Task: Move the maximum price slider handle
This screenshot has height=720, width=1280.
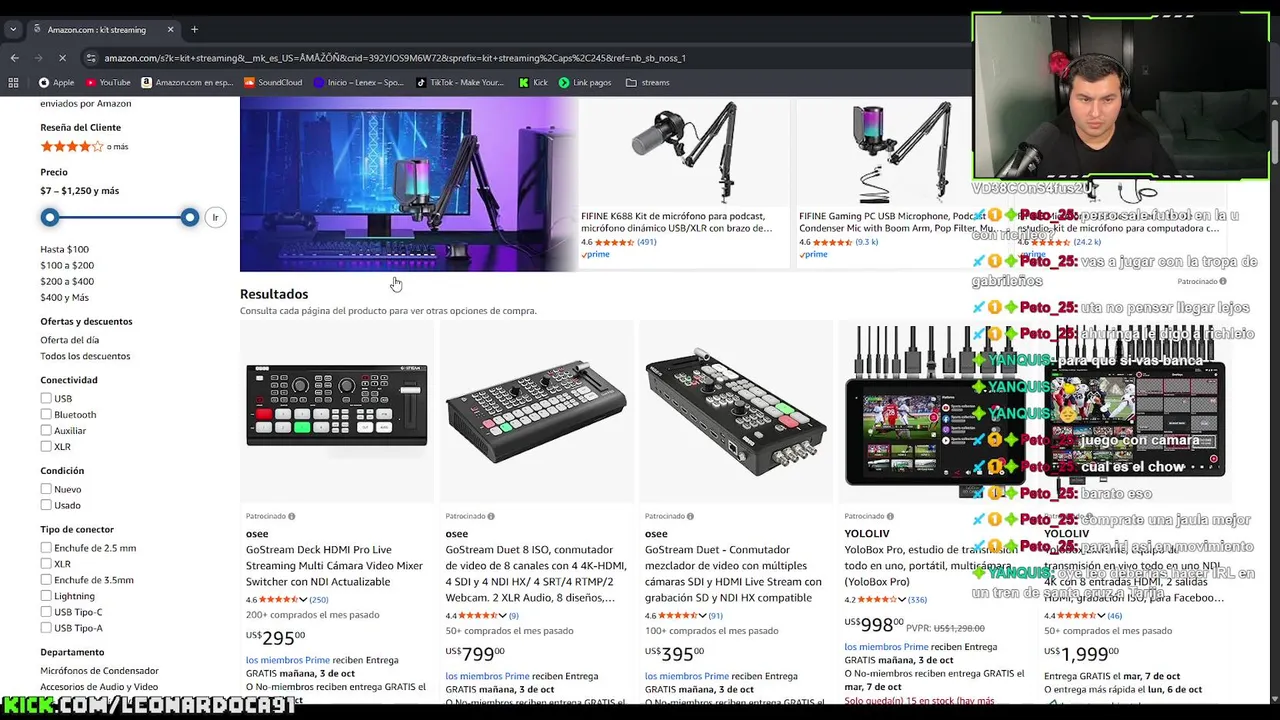Action: [190, 217]
